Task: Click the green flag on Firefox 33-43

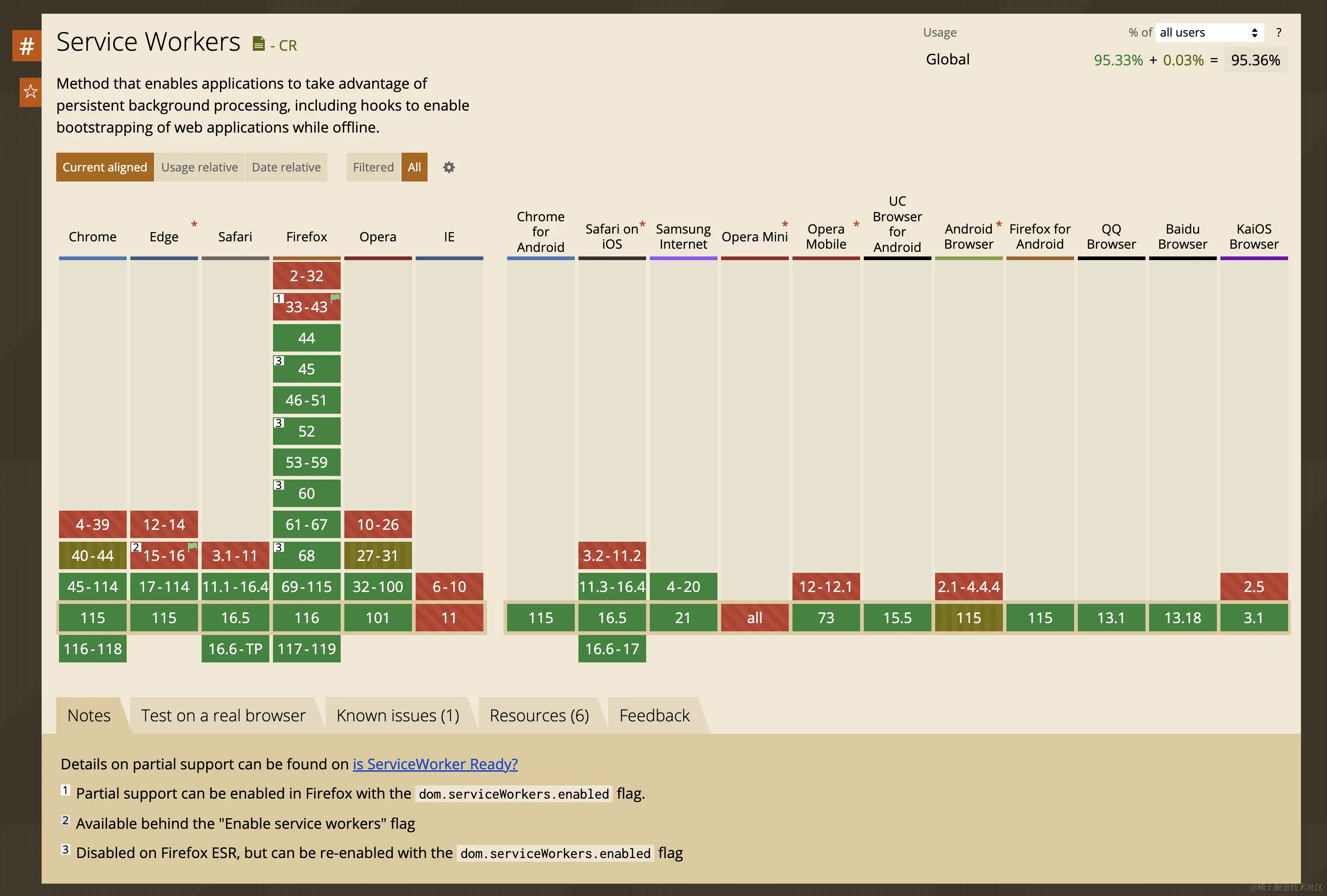Action: pos(335,297)
